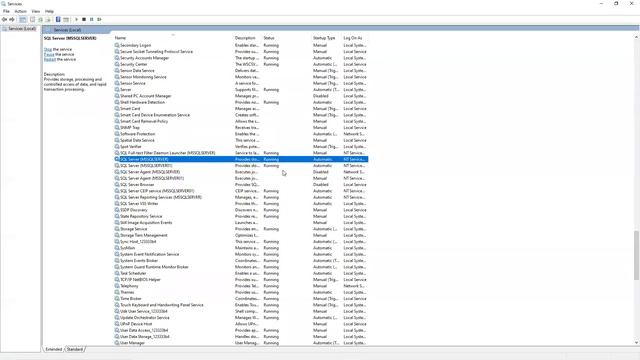Viewport: 640px width, 360px height.
Task: Open the Action menu
Action: pos(20,11)
